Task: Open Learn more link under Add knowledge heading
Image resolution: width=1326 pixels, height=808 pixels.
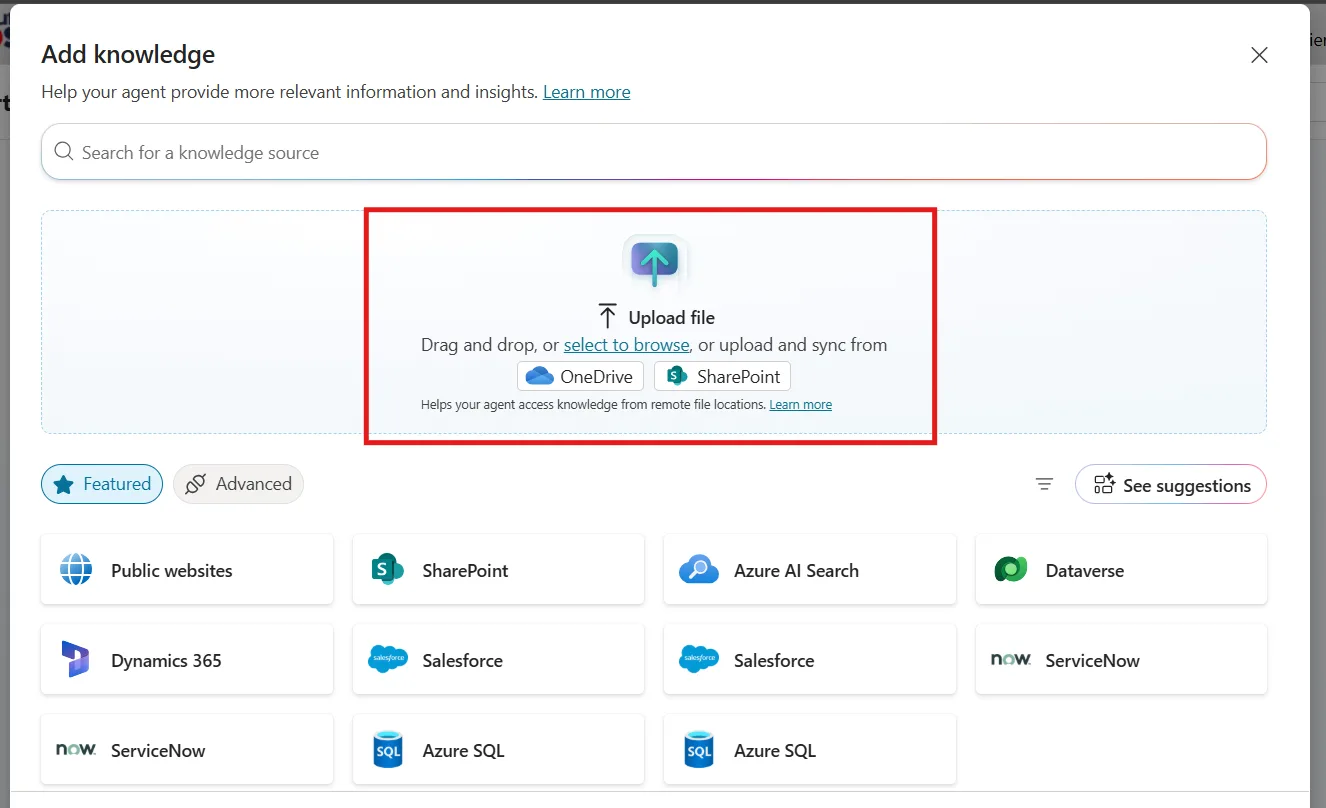Action: coord(586,92)
